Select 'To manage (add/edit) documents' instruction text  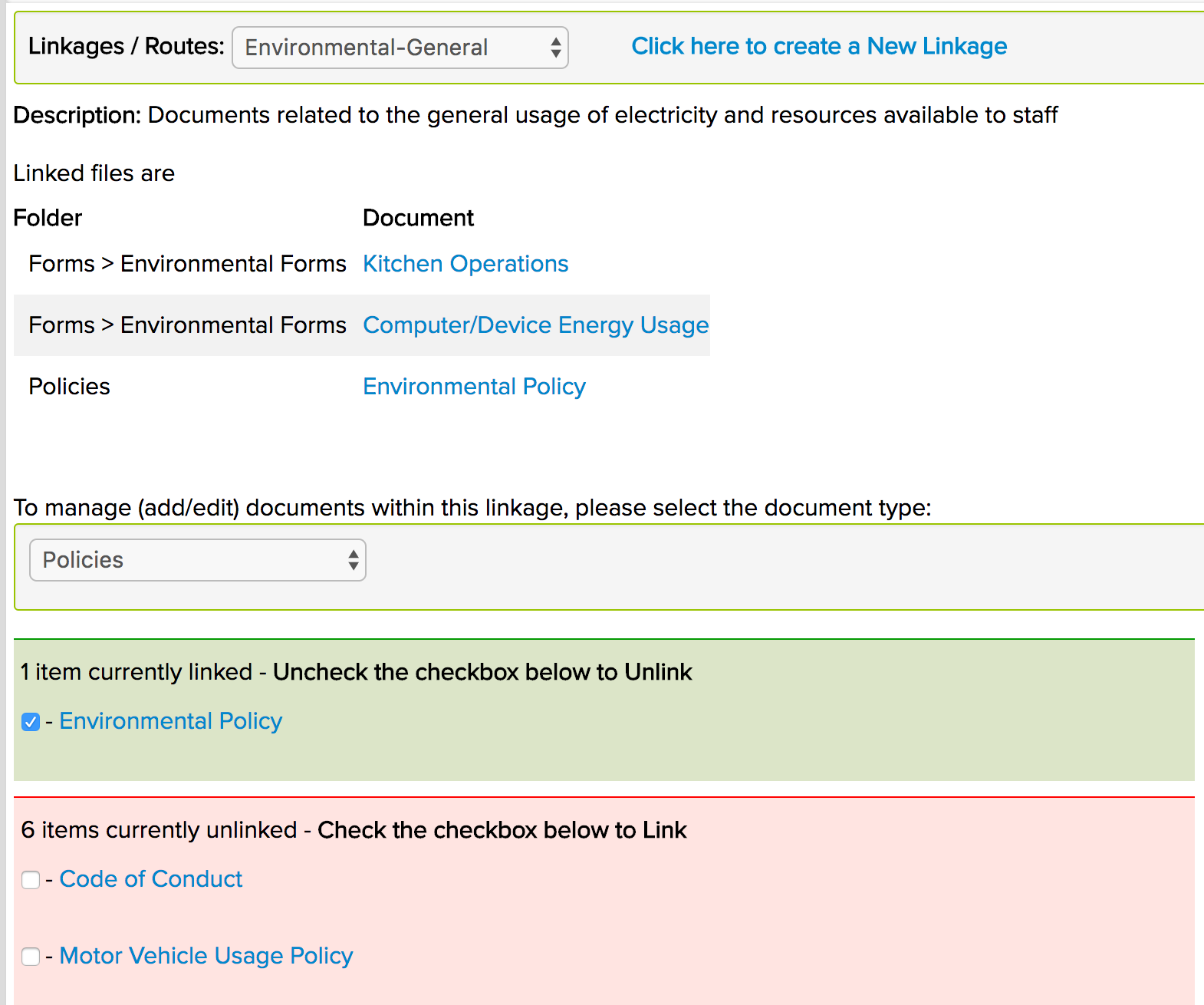click(x=472, y=508)
